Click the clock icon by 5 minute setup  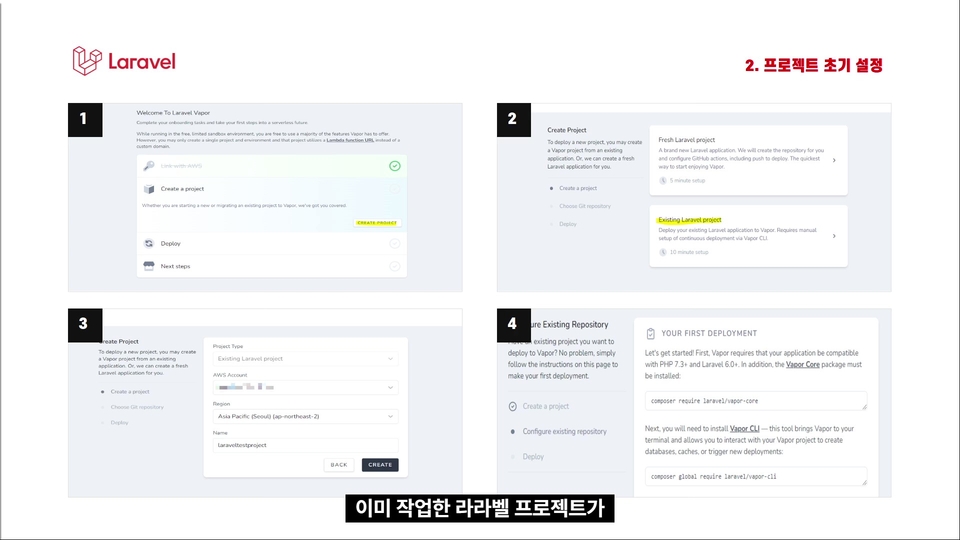coord(662,181)
